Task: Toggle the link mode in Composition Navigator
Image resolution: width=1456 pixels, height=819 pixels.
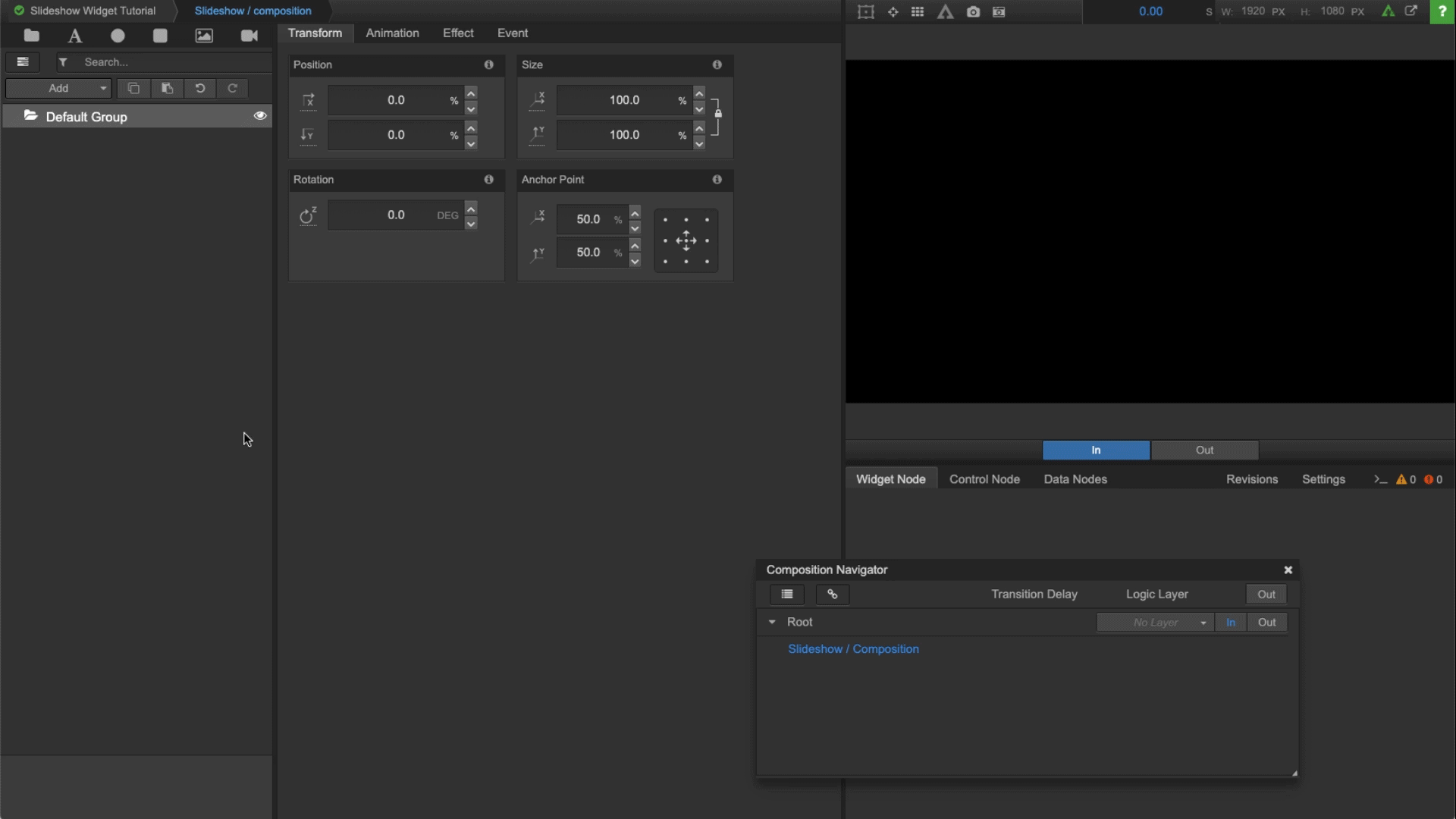Action: (x=833, y=595)
